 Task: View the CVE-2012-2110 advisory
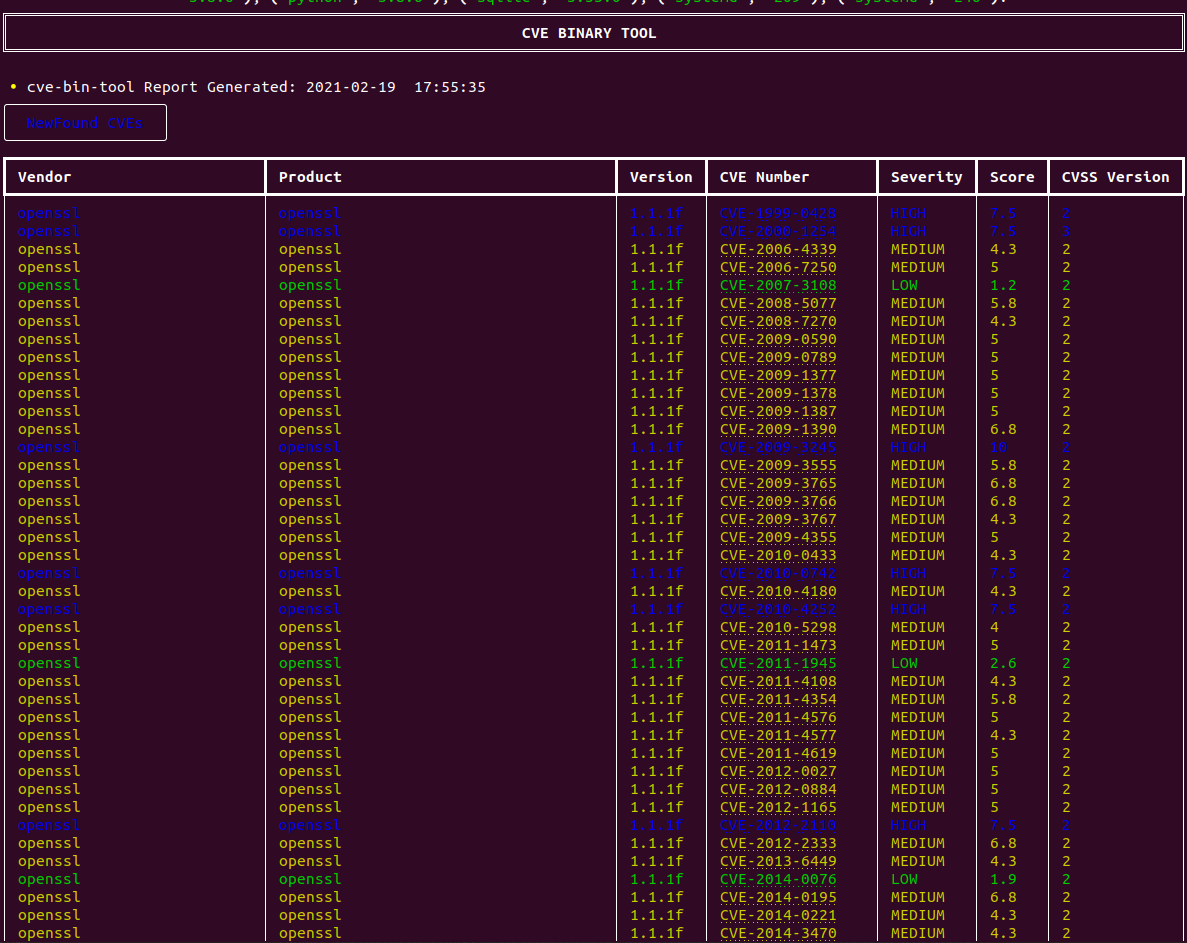(778, 825)
